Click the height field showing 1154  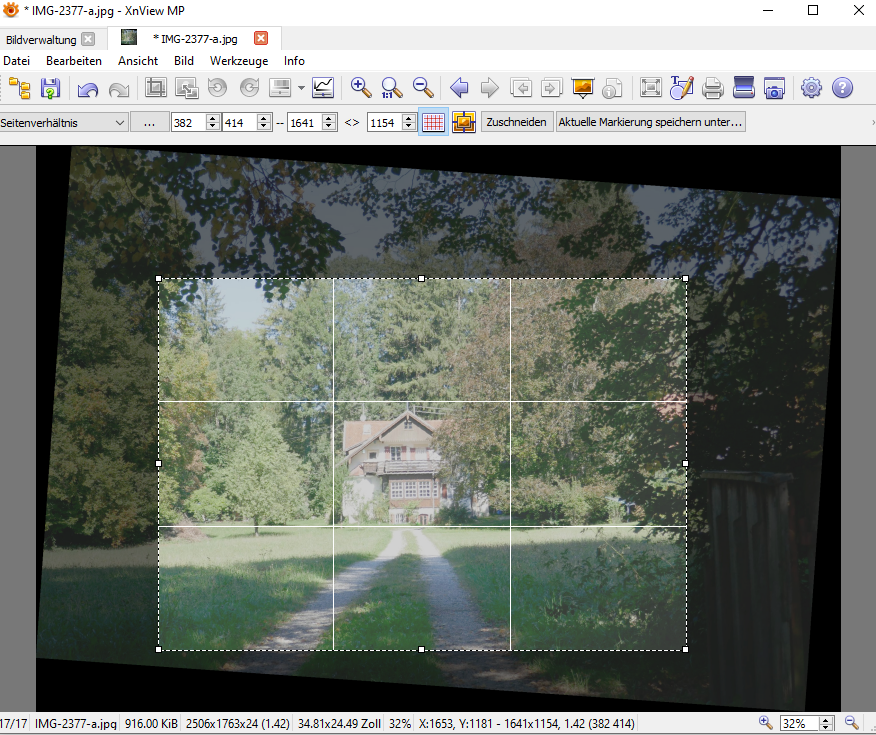(x=385, y=122)
